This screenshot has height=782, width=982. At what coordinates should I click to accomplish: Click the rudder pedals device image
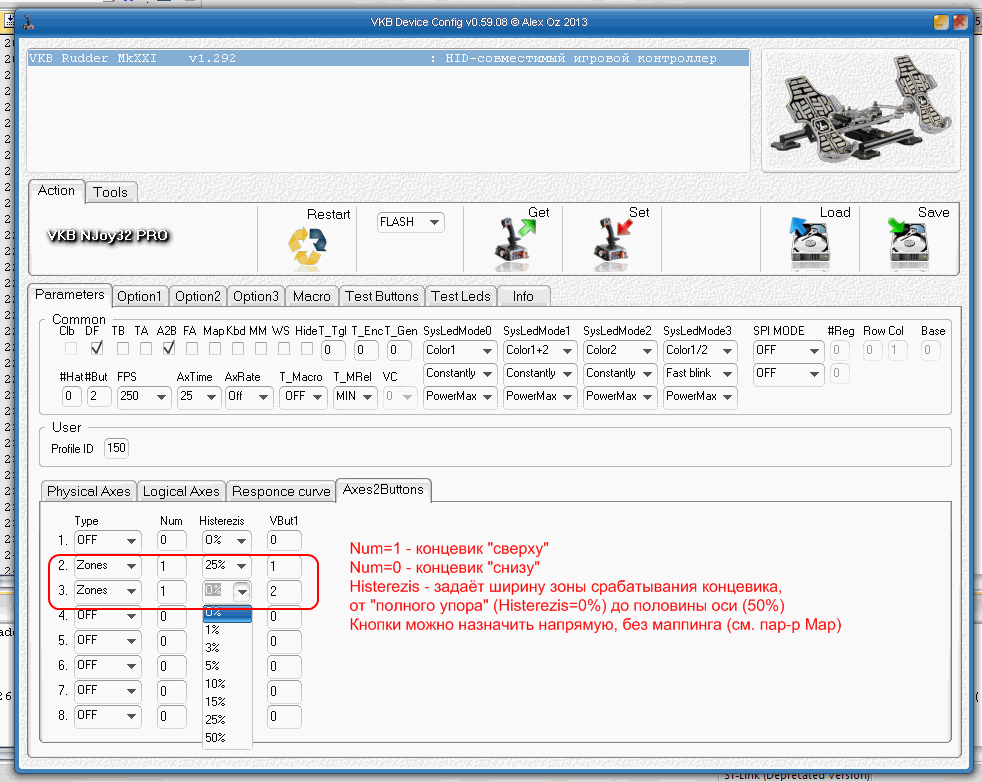pos(861,110)
